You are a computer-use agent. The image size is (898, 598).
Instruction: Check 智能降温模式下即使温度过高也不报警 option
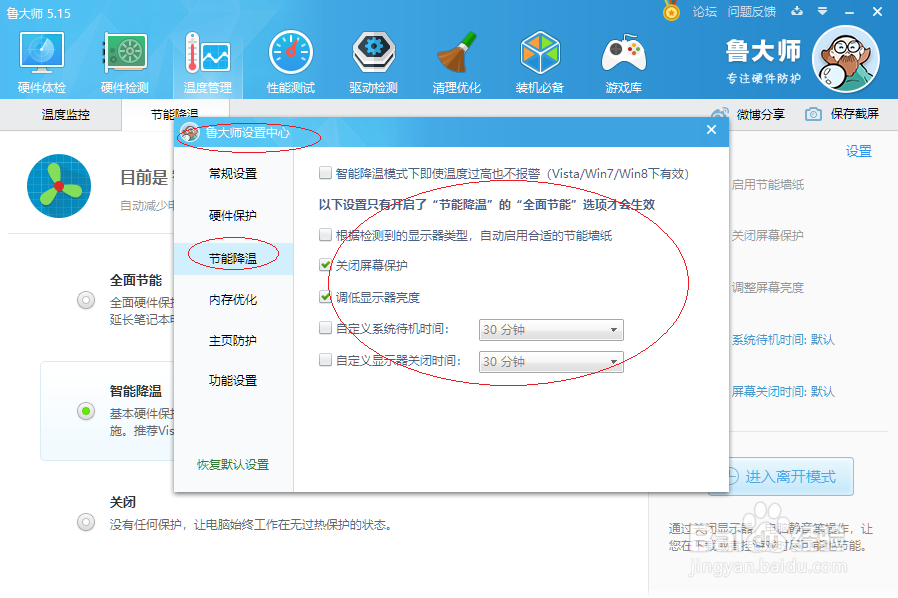[x=325, y=172]
